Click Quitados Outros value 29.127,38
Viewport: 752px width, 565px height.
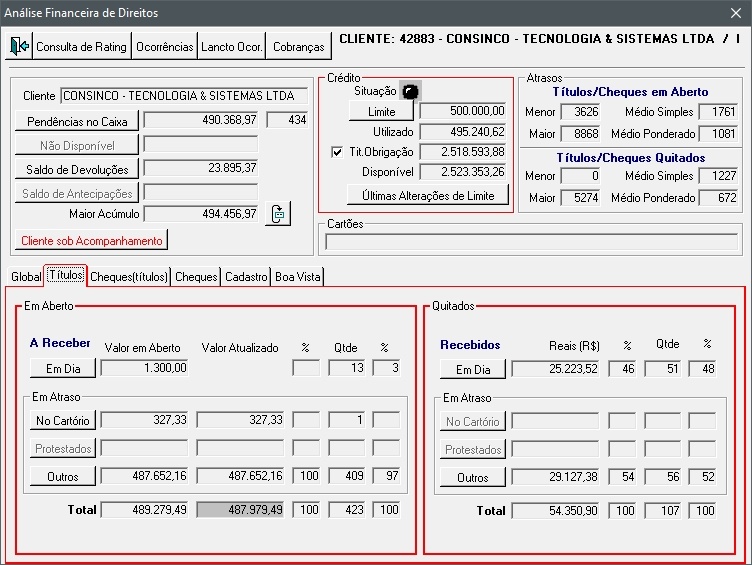point(555,477)
